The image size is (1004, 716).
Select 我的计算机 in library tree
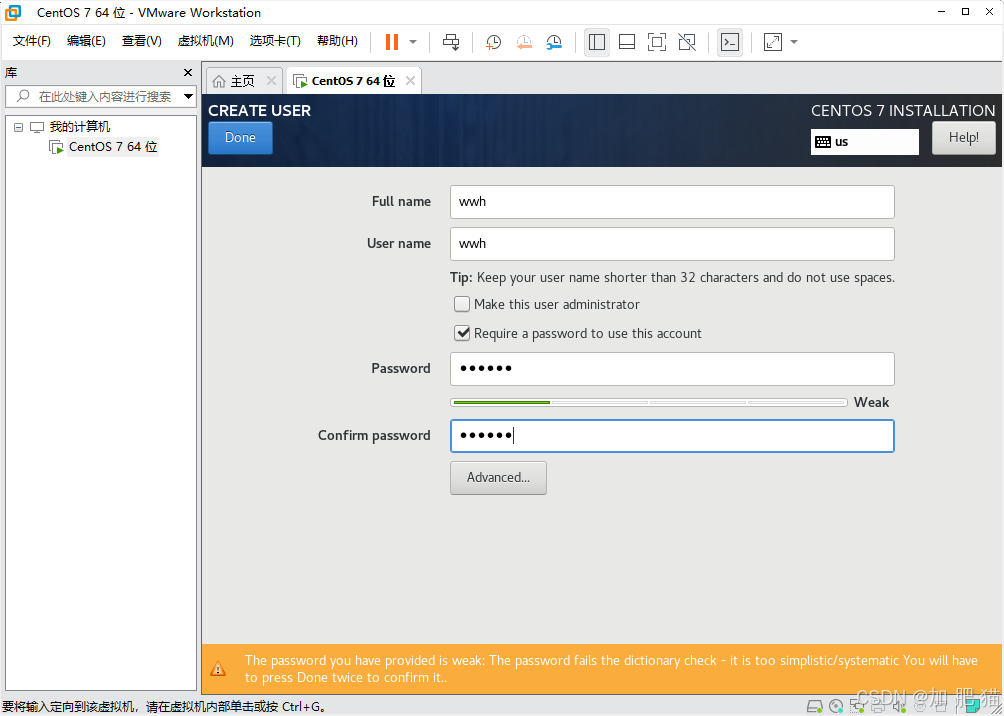point(79,127)
